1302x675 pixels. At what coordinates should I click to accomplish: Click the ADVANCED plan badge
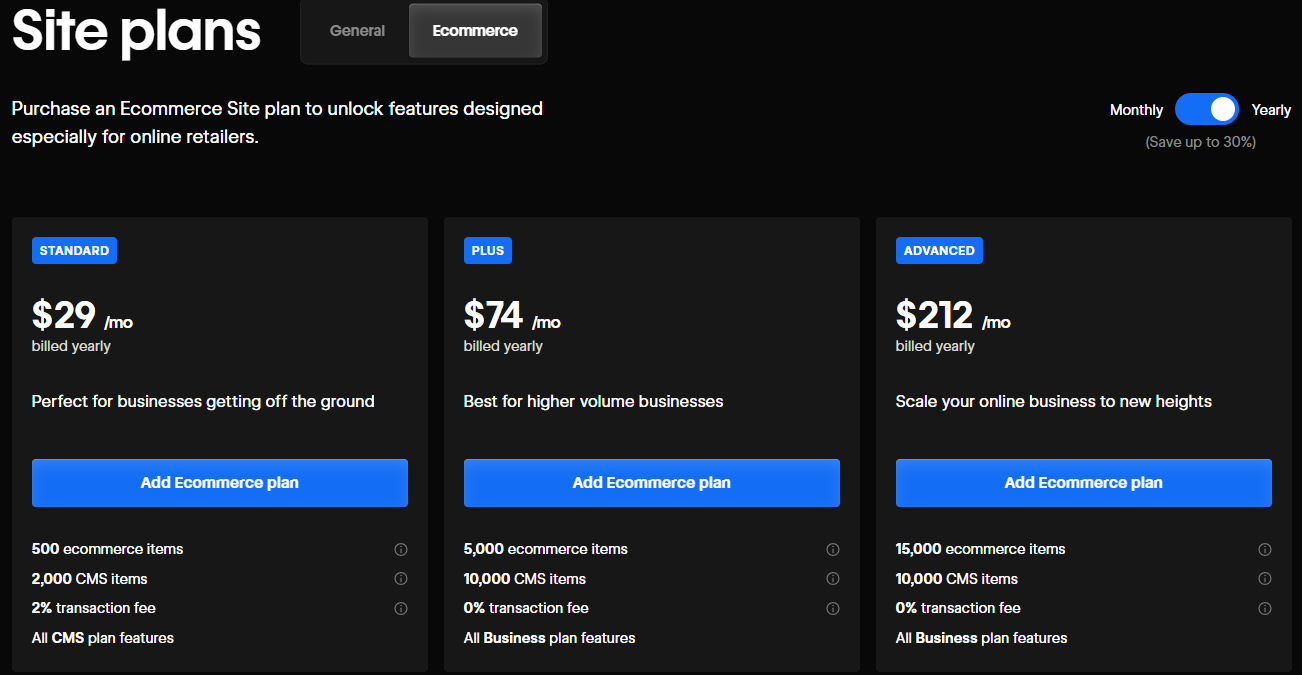pos(939,250)
